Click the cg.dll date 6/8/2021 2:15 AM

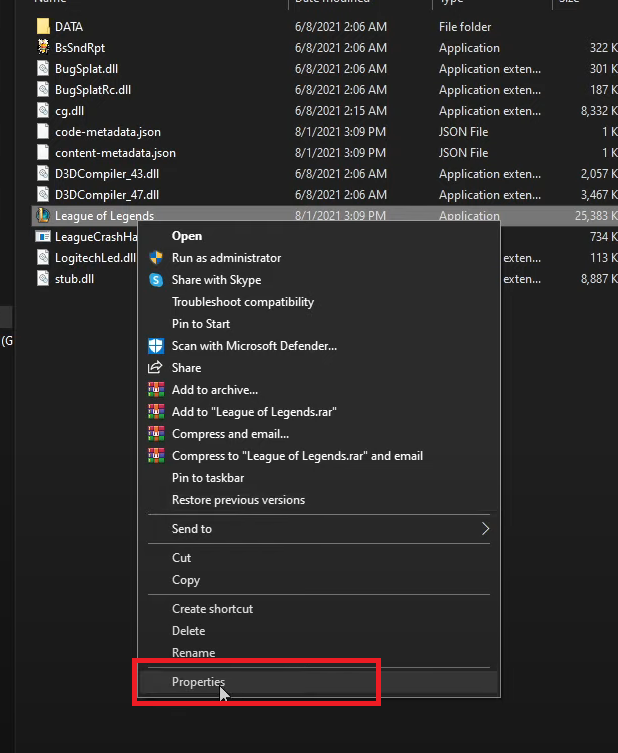point(340,111)
